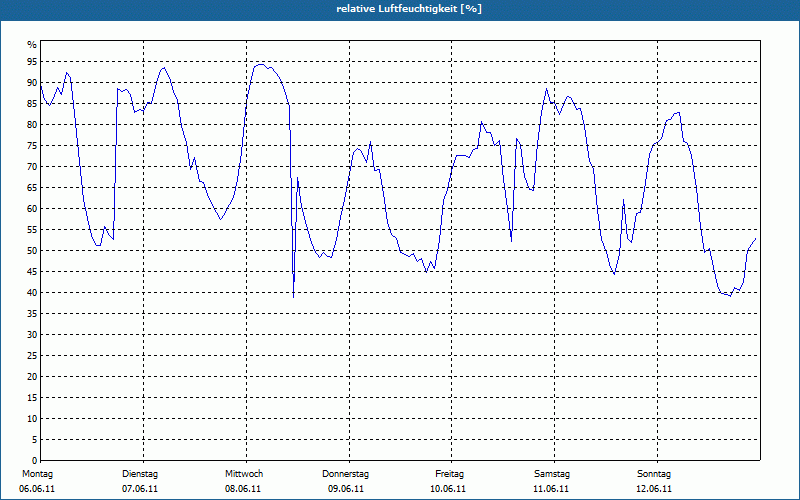Click the y-axis value 75
This screenshot has height=500, width=800.
[x=32, y=145]
